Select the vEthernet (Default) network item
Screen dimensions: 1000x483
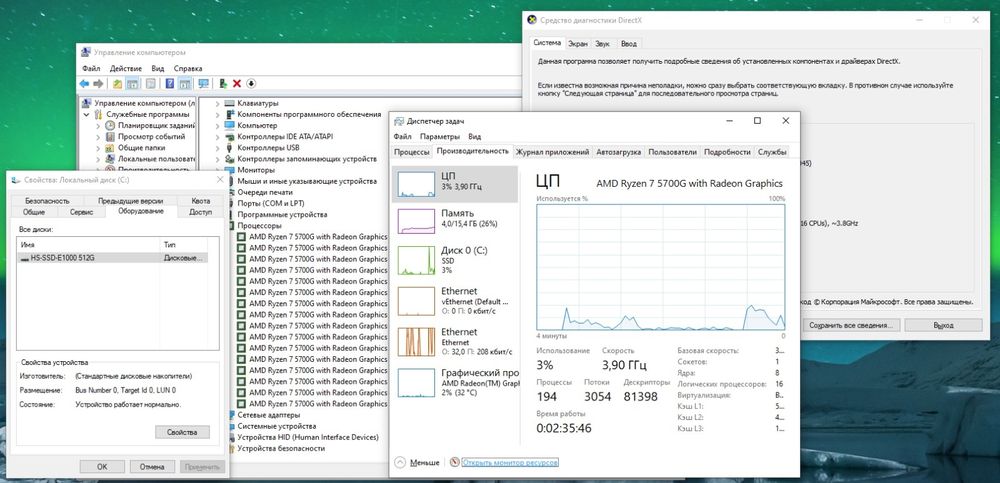(454, 301)
